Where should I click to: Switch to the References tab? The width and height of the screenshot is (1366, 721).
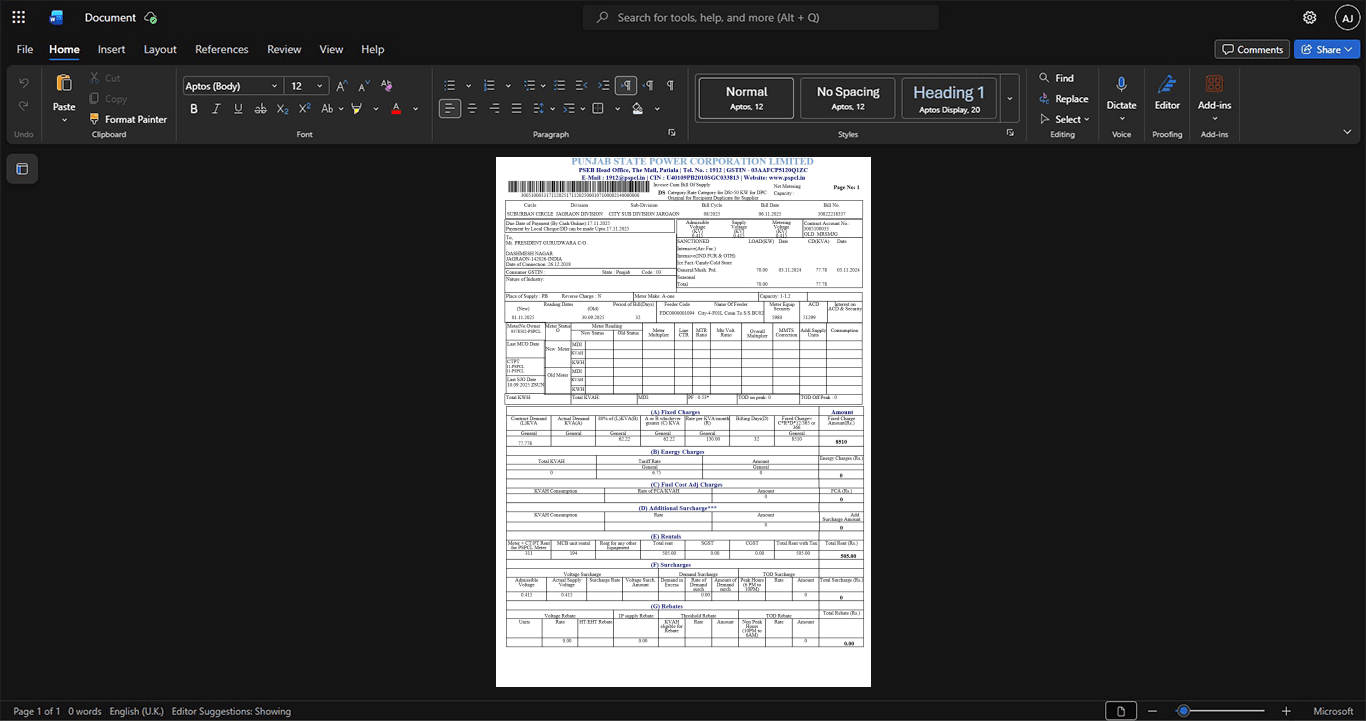pos(222,49)
